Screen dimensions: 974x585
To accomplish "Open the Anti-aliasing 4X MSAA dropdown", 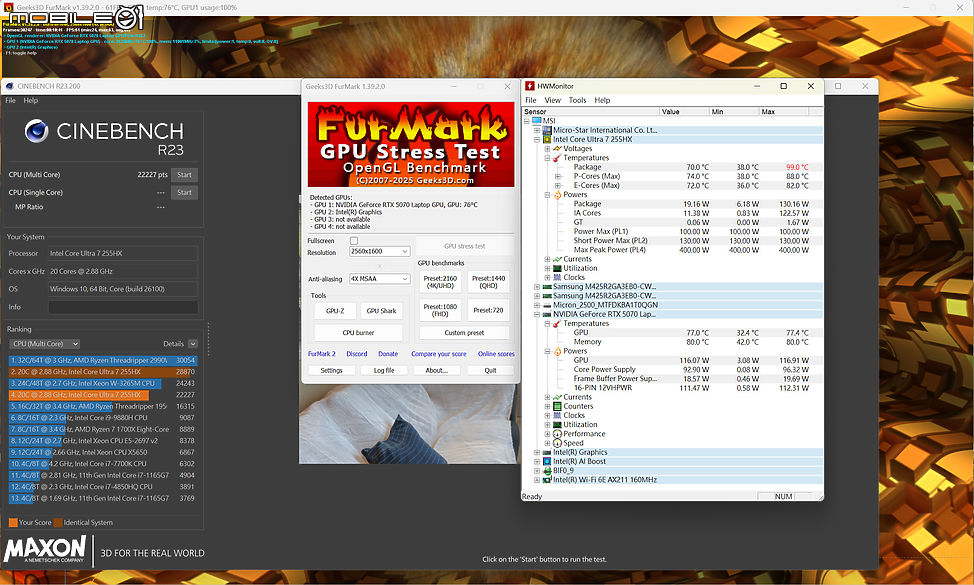I will click(380, 279).
